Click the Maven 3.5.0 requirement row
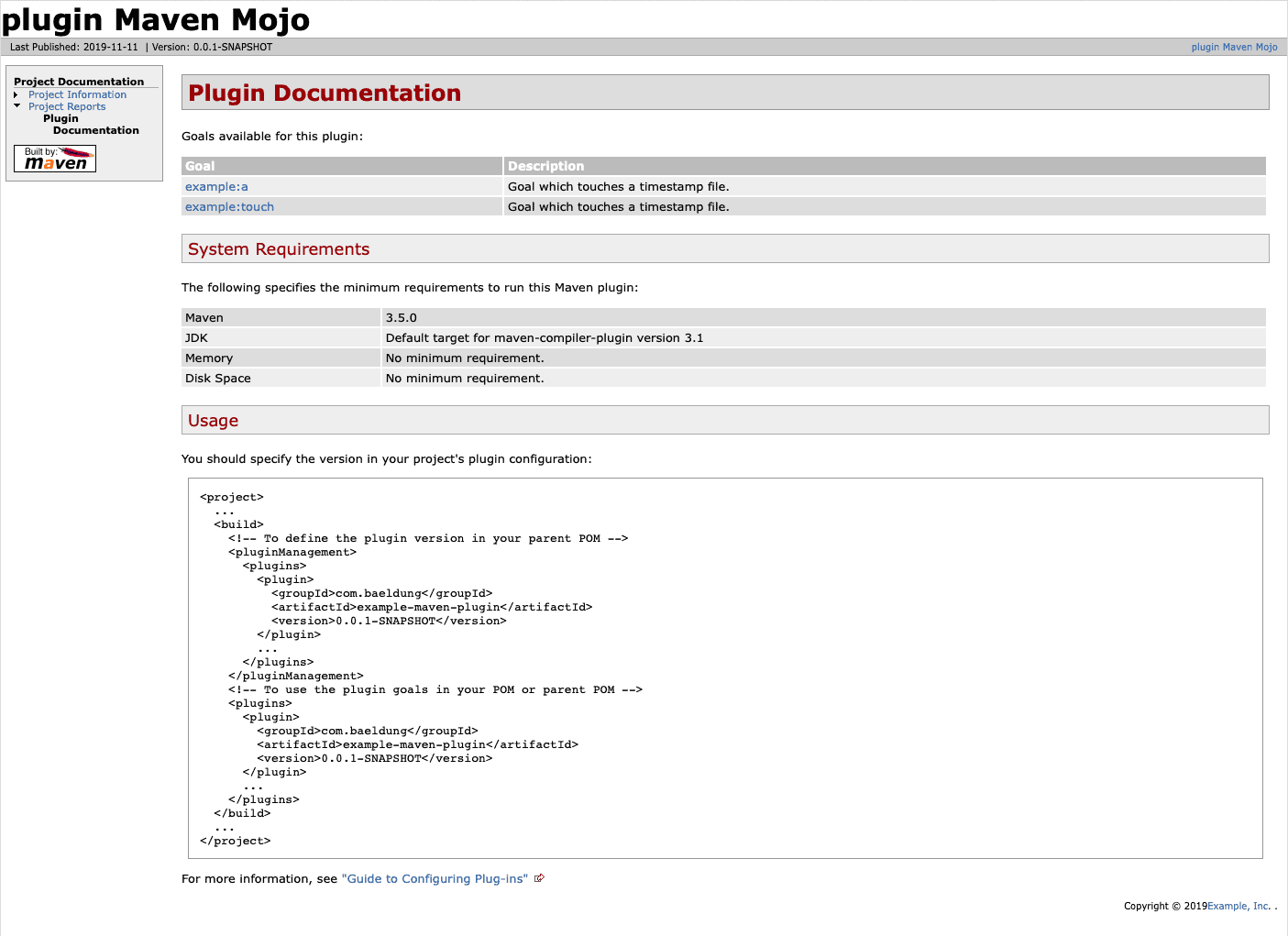 (x=723, y=317)
